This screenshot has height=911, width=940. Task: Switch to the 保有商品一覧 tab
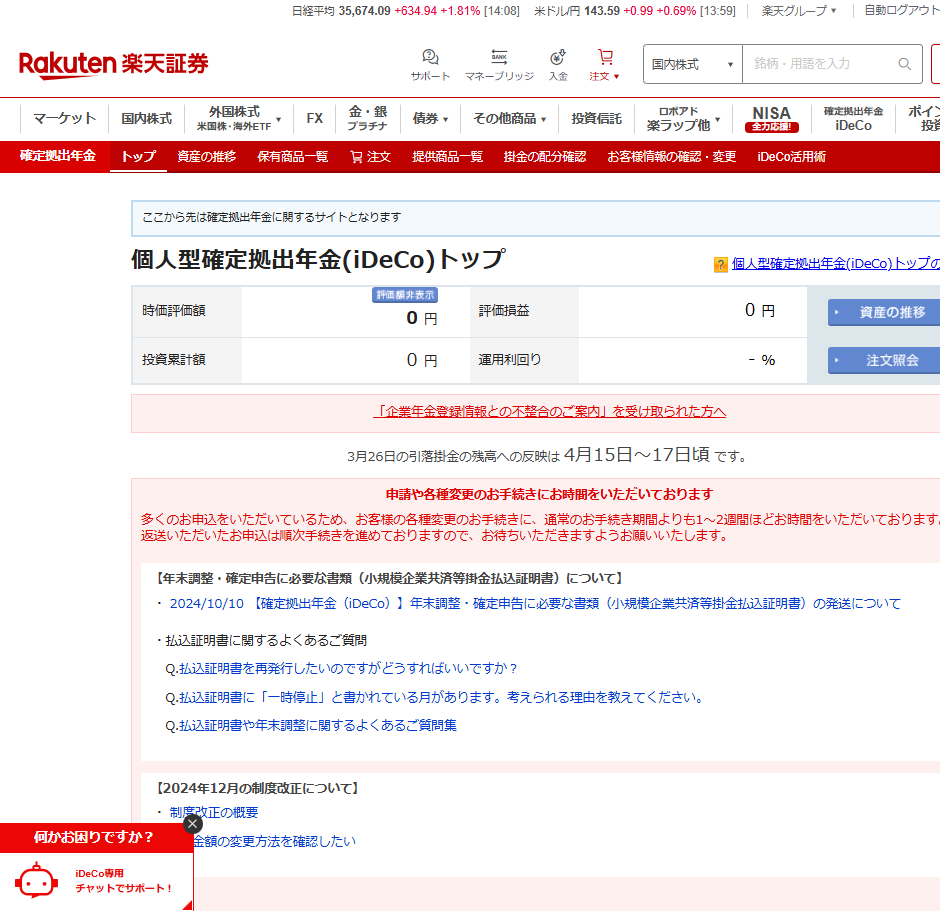(292, 157)
